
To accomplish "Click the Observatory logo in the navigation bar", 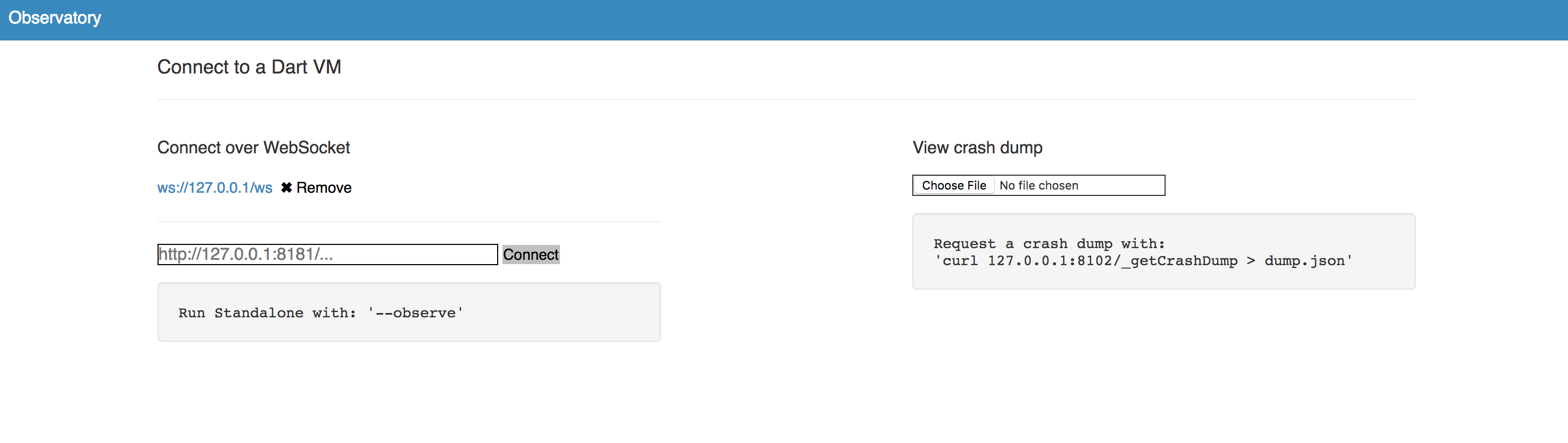I will tap(54, 18).
